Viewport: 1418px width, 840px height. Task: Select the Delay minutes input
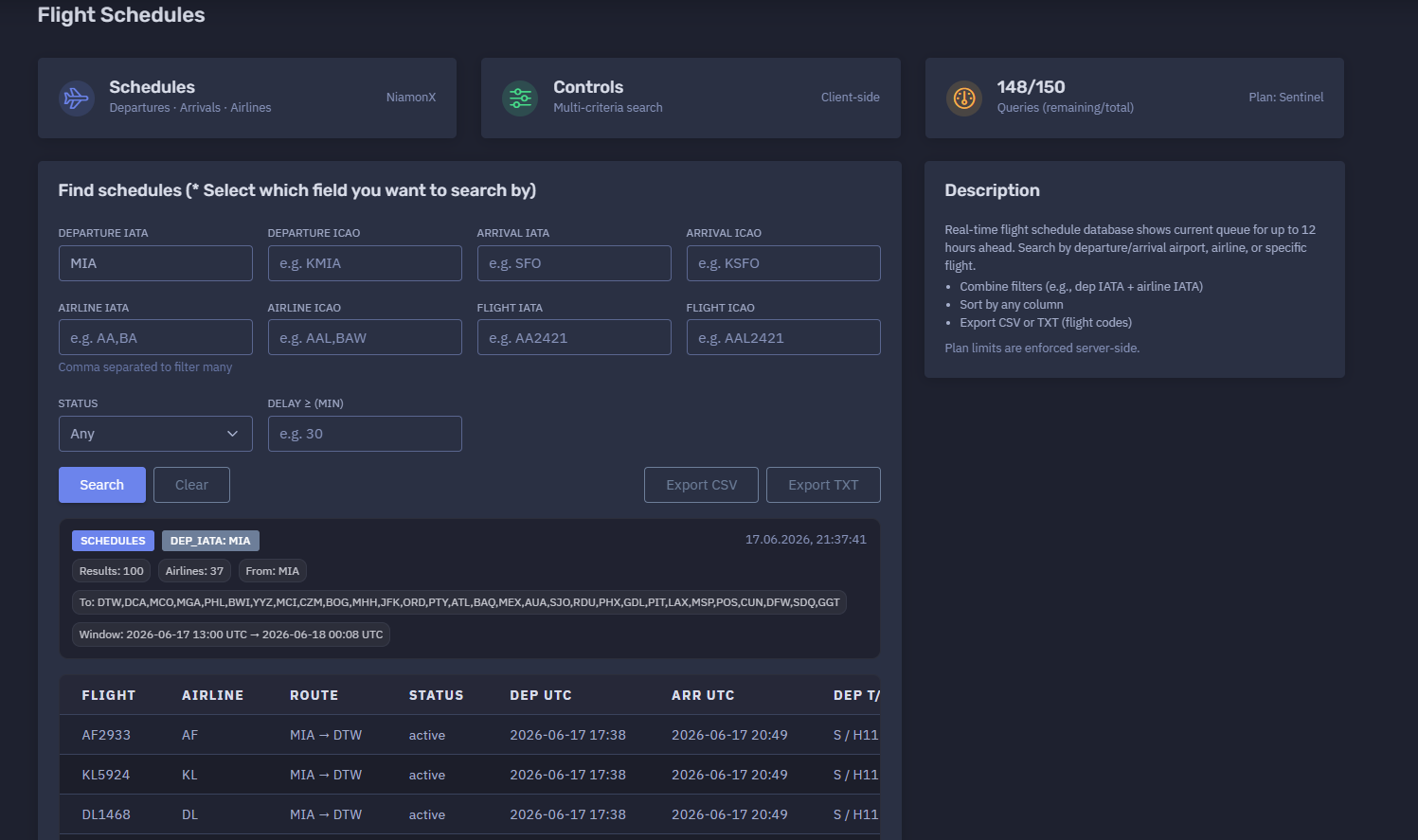[x=365, y=434]
